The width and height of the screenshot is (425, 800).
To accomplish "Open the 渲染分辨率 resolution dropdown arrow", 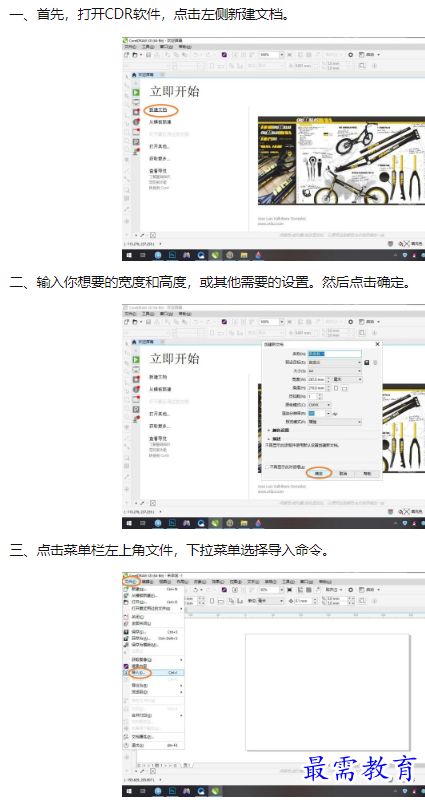I will click(328, 413).
